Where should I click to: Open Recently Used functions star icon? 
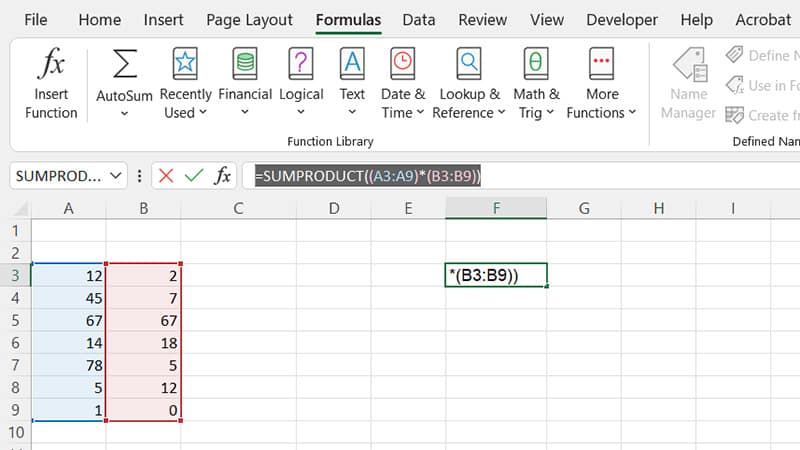click(185, 63)
